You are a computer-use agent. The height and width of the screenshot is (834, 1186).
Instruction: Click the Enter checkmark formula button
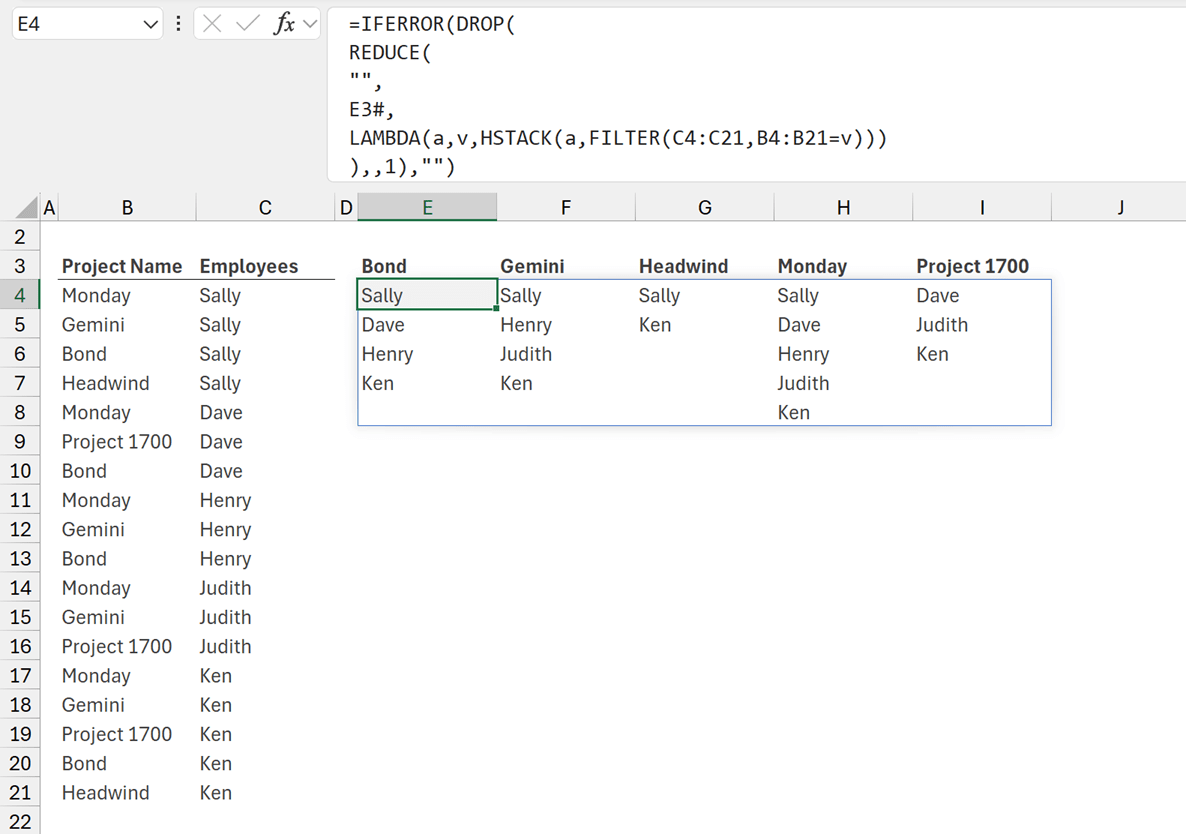point(247,24)
